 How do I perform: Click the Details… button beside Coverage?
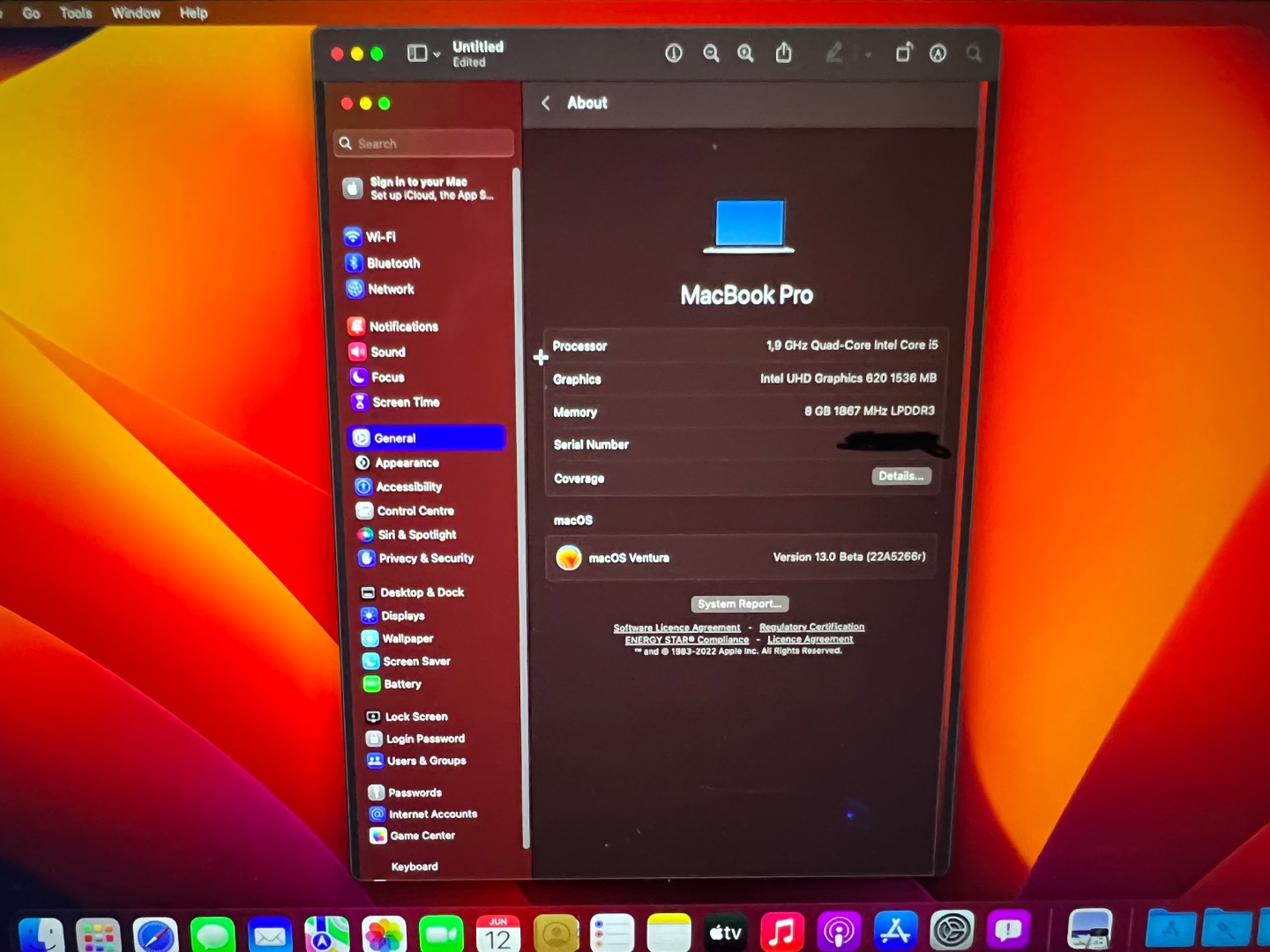901,476
